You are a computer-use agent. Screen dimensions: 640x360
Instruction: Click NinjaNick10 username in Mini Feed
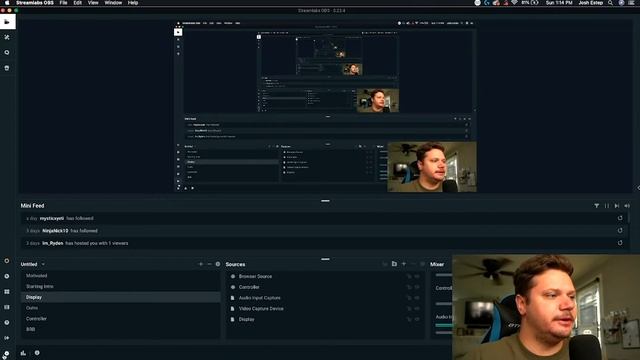[55, 231]
